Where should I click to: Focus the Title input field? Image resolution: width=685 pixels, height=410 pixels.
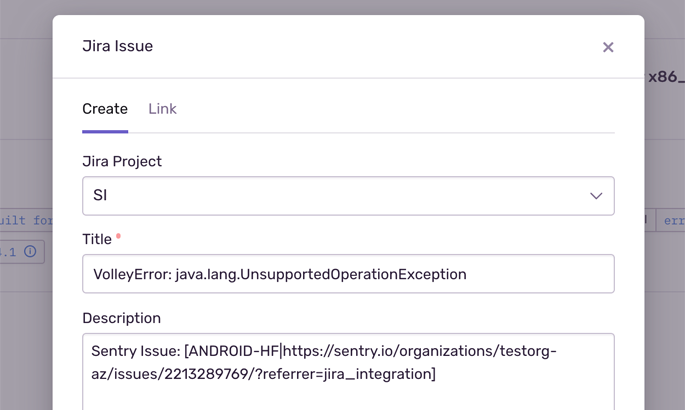pyautogui.click(x=348, y=274)
